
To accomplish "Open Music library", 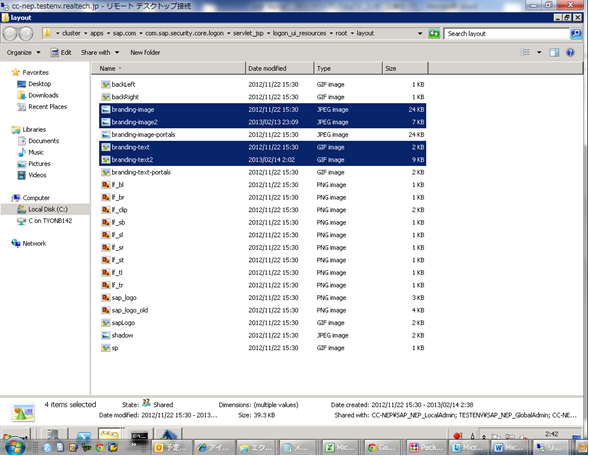I will [36, 152].
